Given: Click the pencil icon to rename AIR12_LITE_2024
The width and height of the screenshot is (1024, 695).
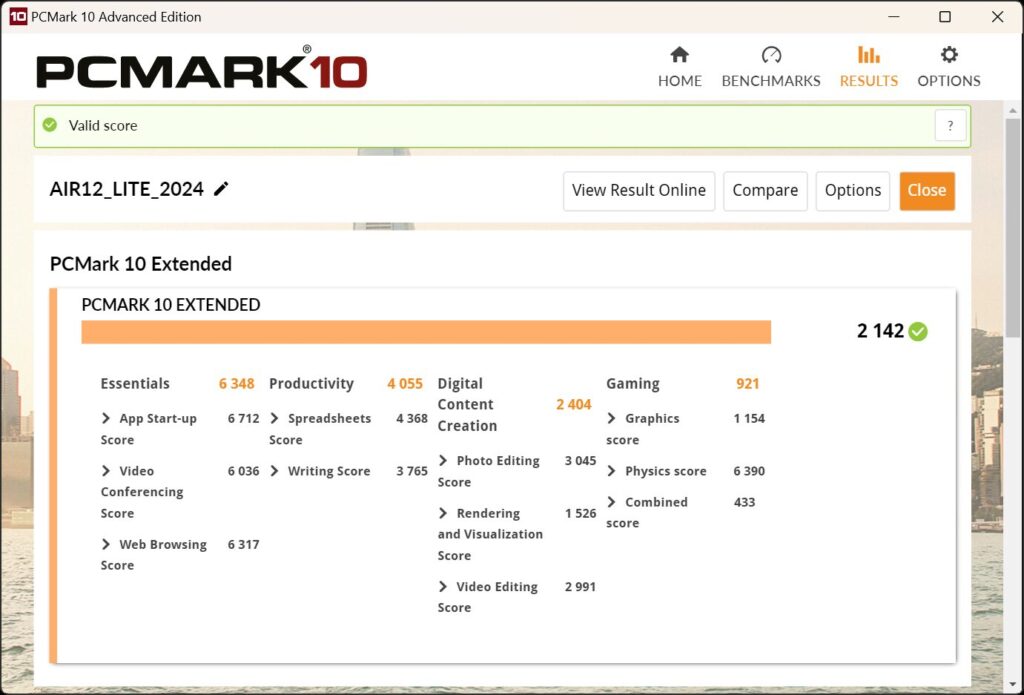Looking at the screenshot, I should [221, 189].
